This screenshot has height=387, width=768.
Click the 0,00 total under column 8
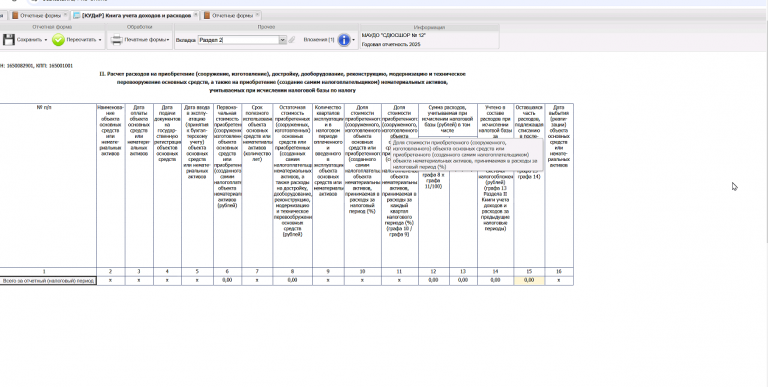292,280
